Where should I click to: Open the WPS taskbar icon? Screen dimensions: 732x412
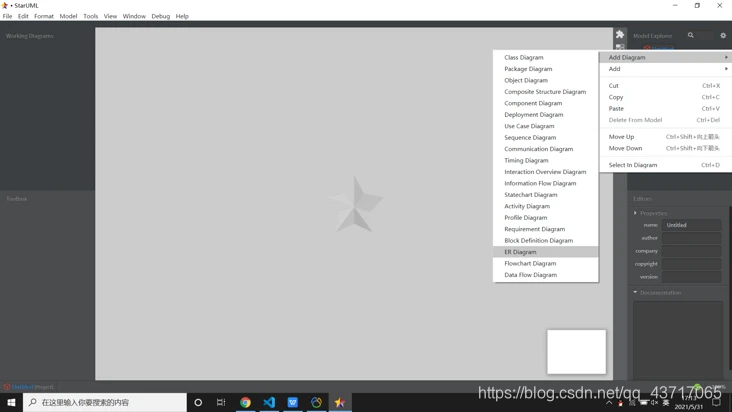tap(293, 402)
